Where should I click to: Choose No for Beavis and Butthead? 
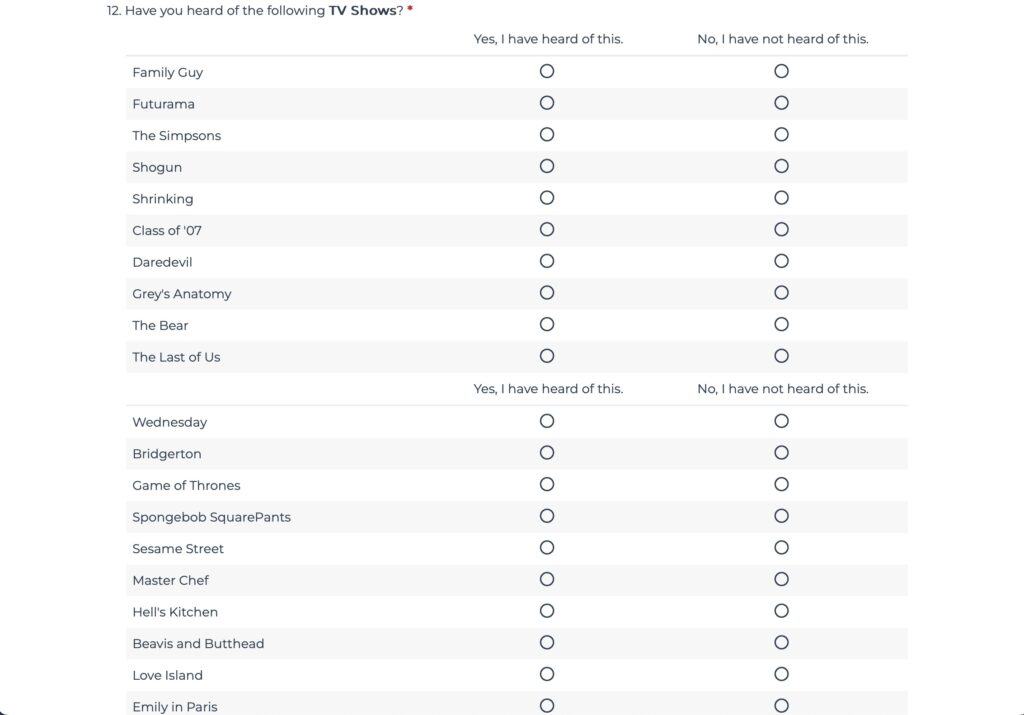[x=781, y=643]
